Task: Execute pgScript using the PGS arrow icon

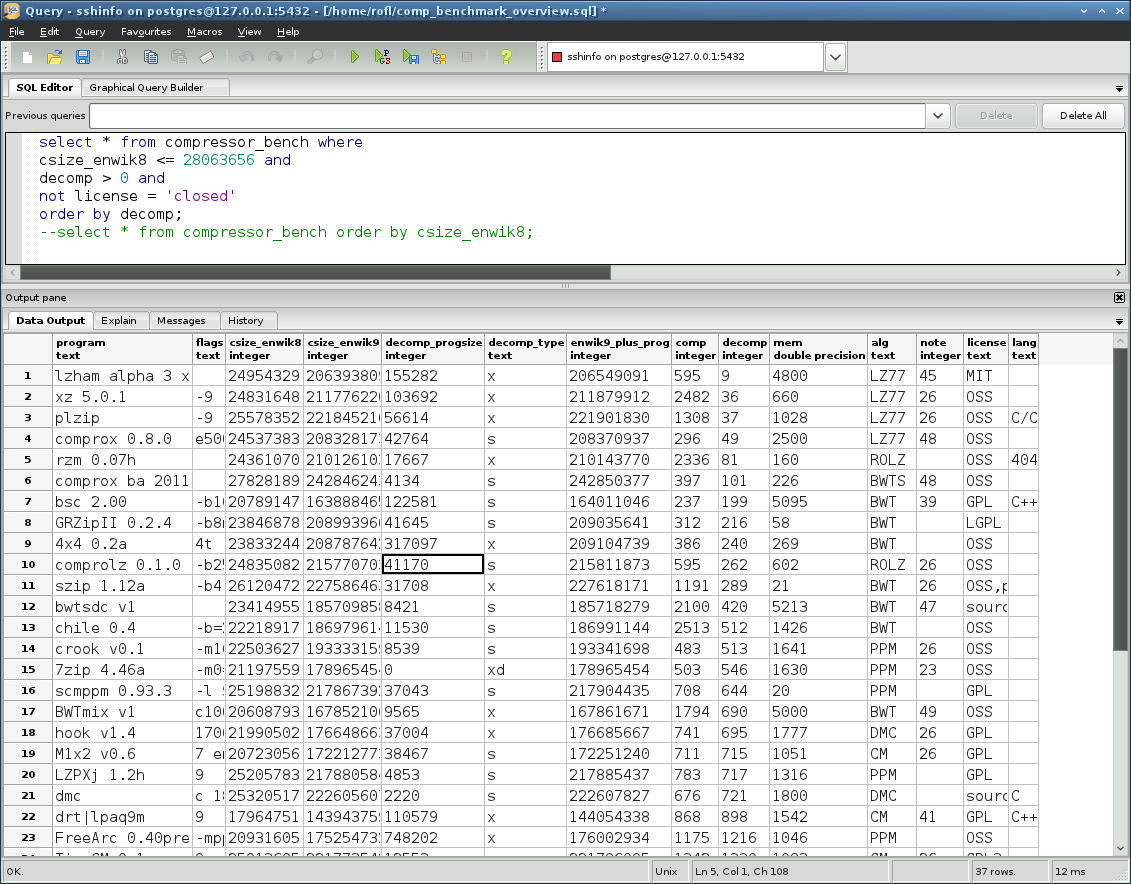Action: click(x=382, y=57)
